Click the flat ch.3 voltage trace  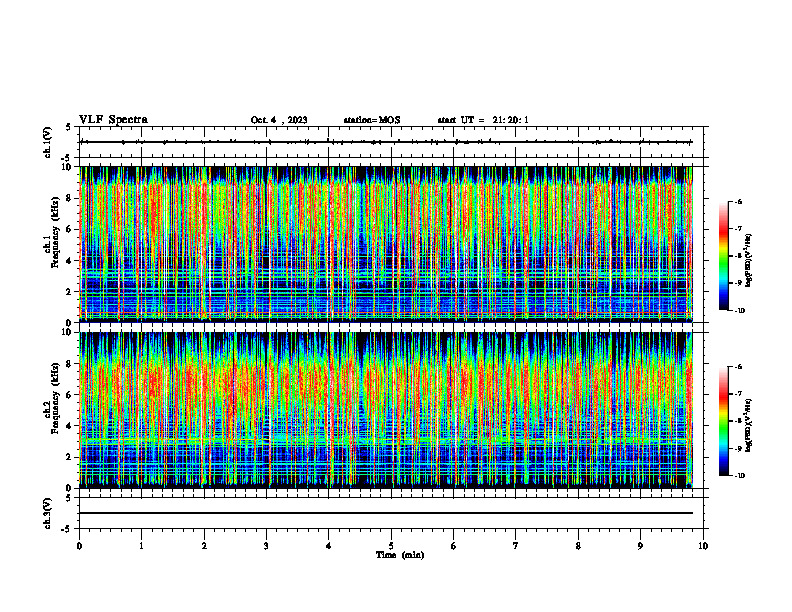[386, 513]
